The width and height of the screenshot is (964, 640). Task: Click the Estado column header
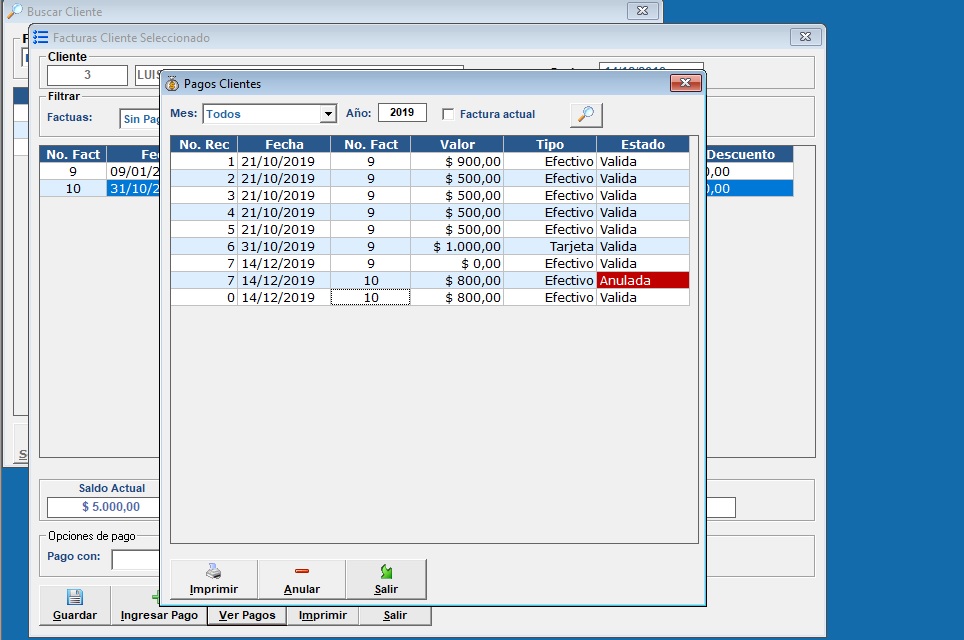click(642, 144)
